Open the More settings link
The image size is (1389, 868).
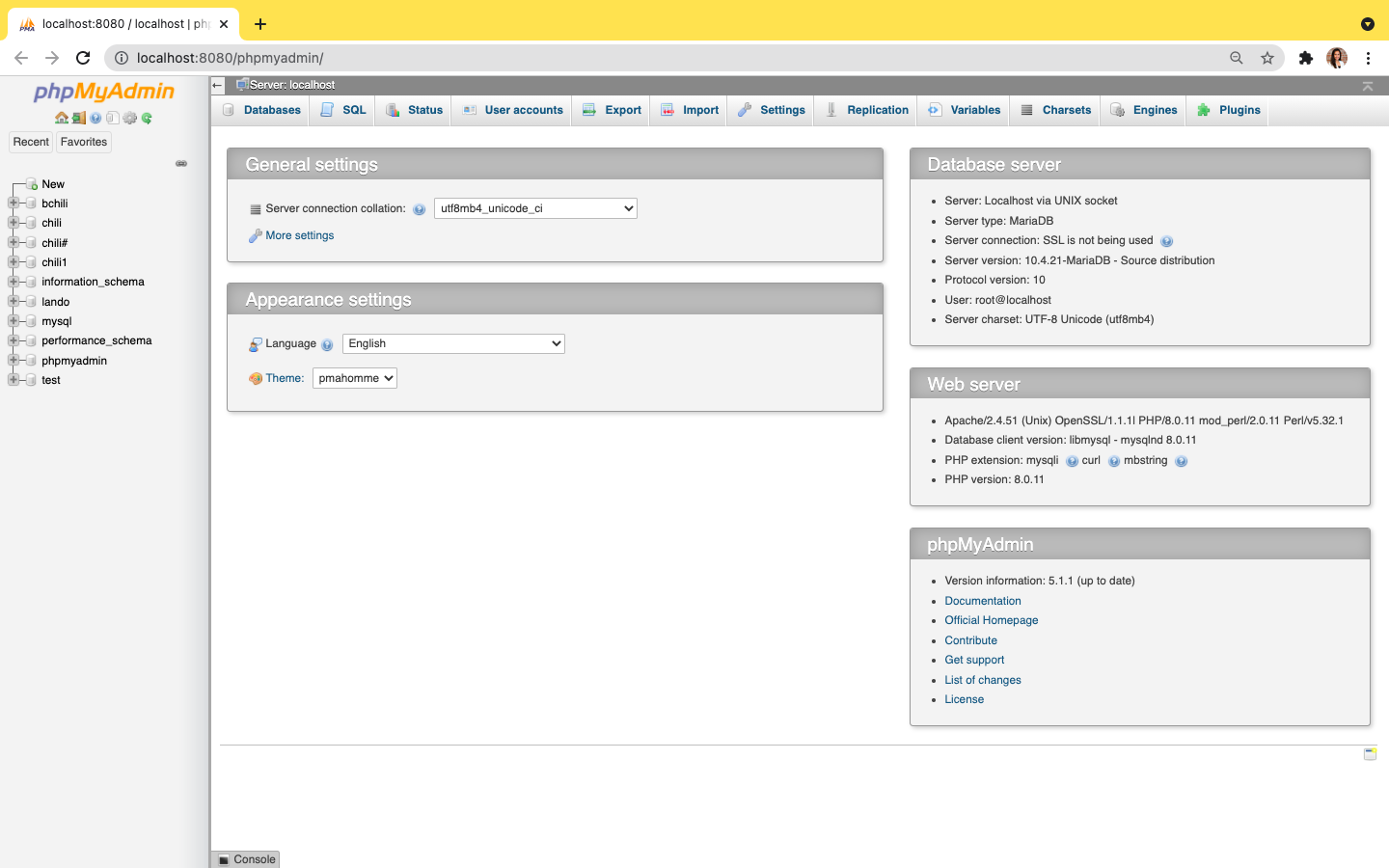tap(300, 235)
